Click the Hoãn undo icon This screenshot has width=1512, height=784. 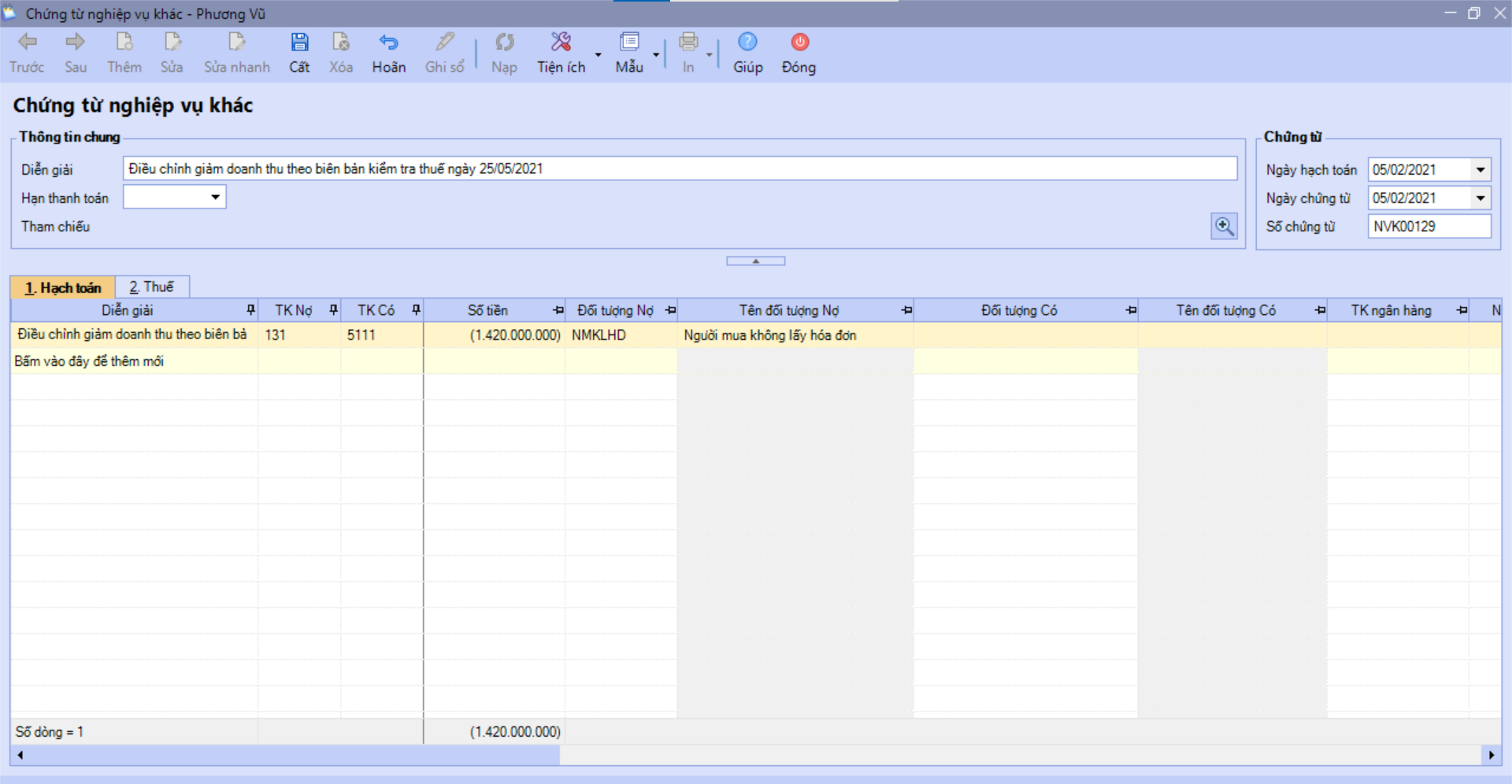click(388, 43)
